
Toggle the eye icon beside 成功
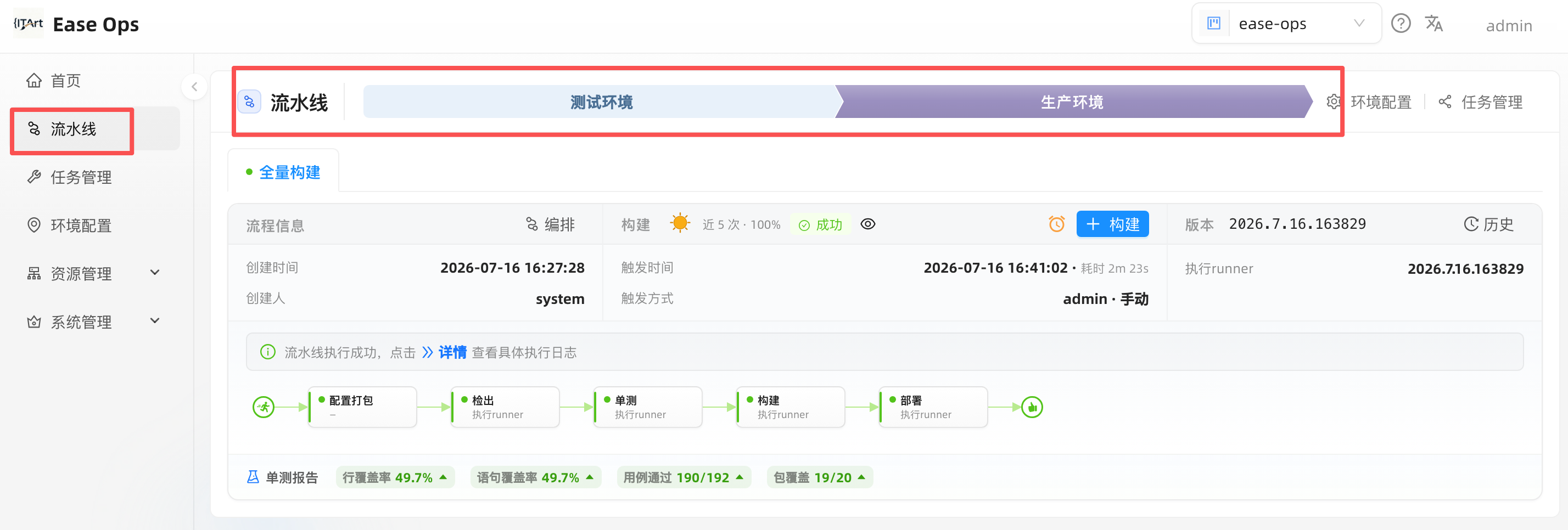click(868, 224)
